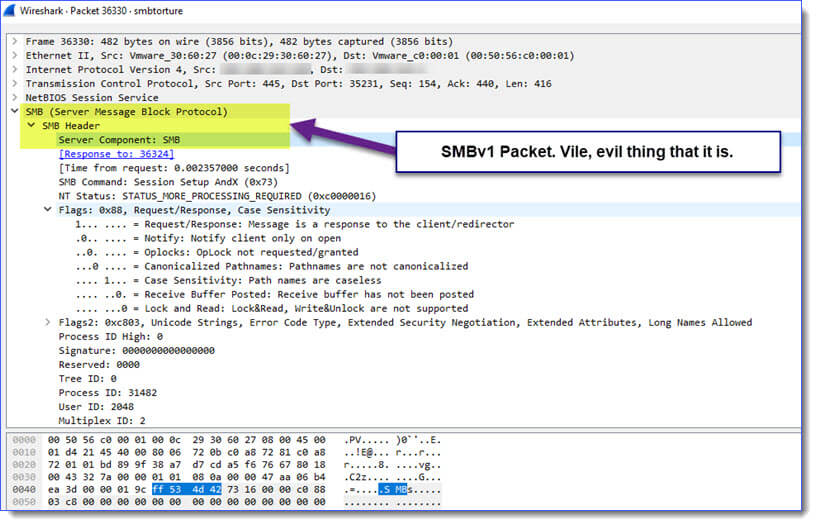Select Reserved: 0000 row
This screenshot has height=526, width=817.
coord(99,365)
